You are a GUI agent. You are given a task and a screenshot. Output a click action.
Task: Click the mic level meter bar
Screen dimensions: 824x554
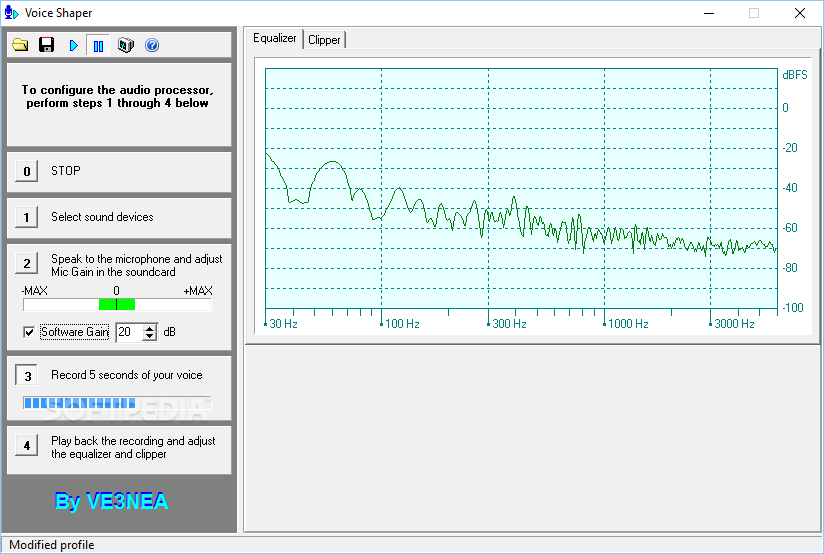click(117, 304)
